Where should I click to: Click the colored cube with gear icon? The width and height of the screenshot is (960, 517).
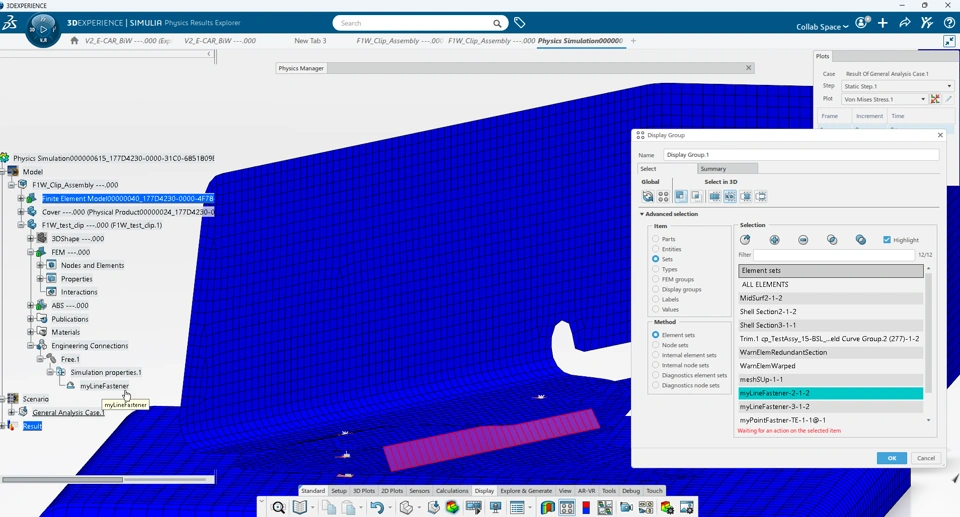[667, 507]
